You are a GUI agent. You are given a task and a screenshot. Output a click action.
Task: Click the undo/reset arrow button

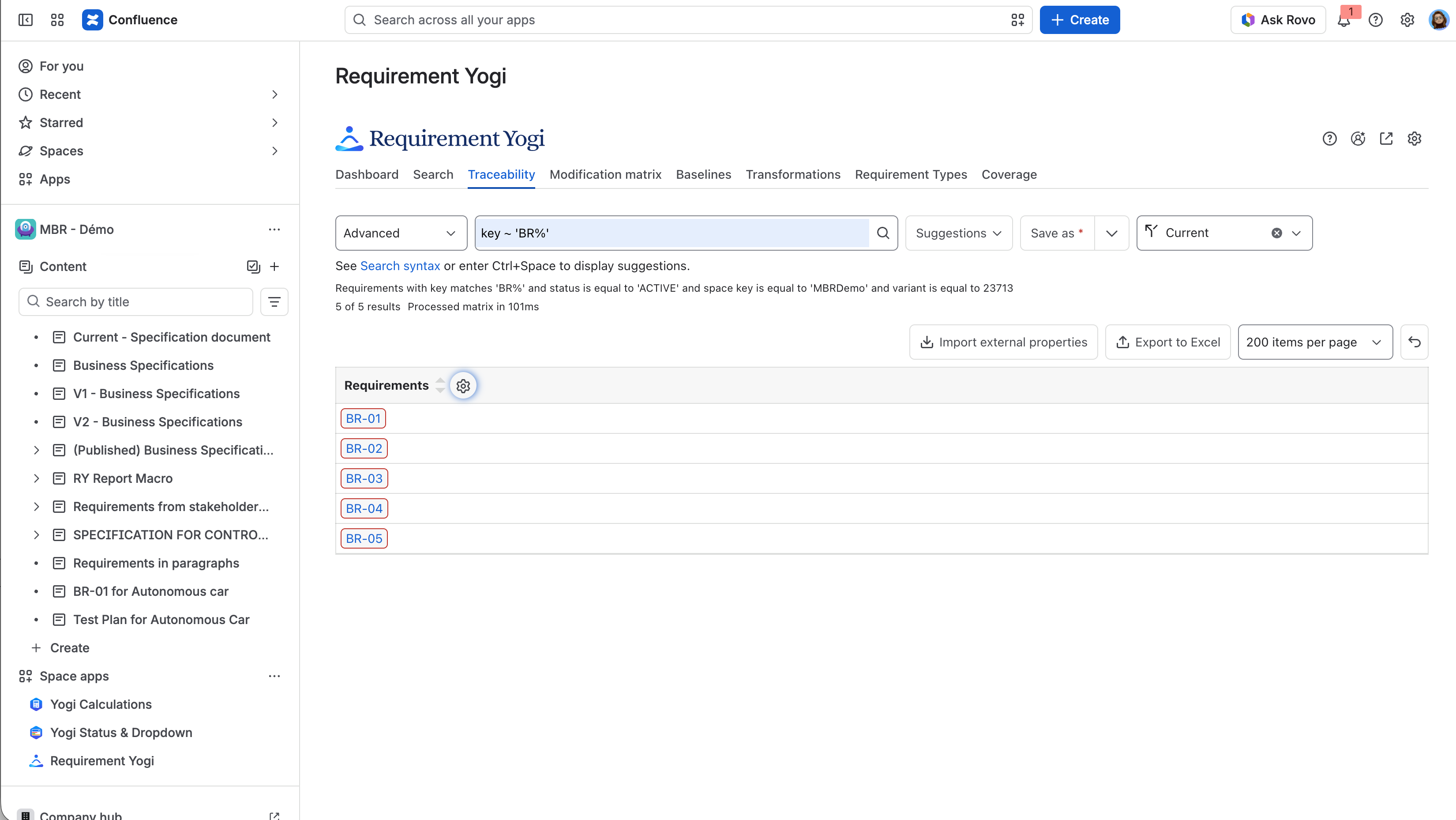pyautogui.click(x=1414, y=342)
